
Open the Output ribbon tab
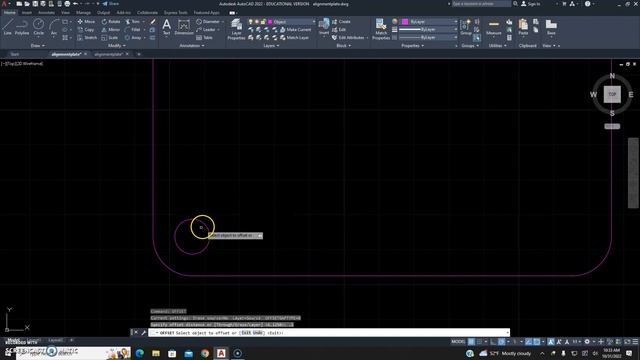(103, 13)
